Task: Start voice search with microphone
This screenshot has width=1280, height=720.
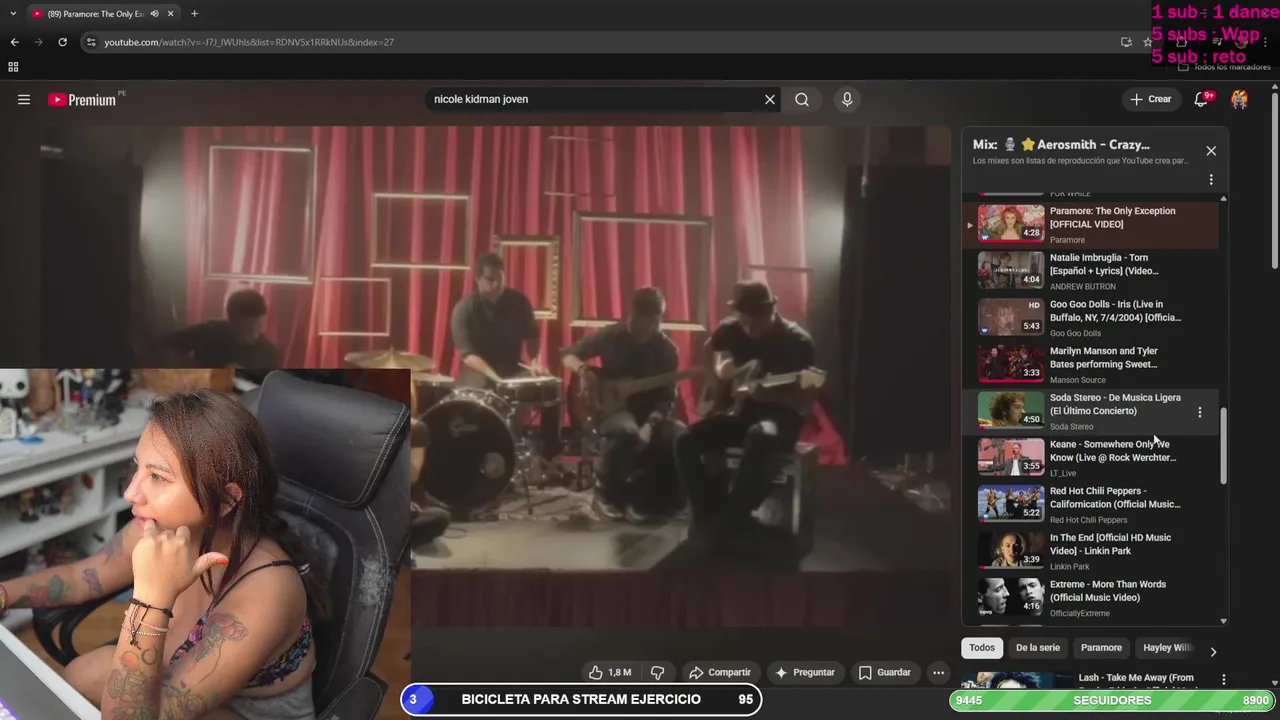Action: (x=847, y=100)
